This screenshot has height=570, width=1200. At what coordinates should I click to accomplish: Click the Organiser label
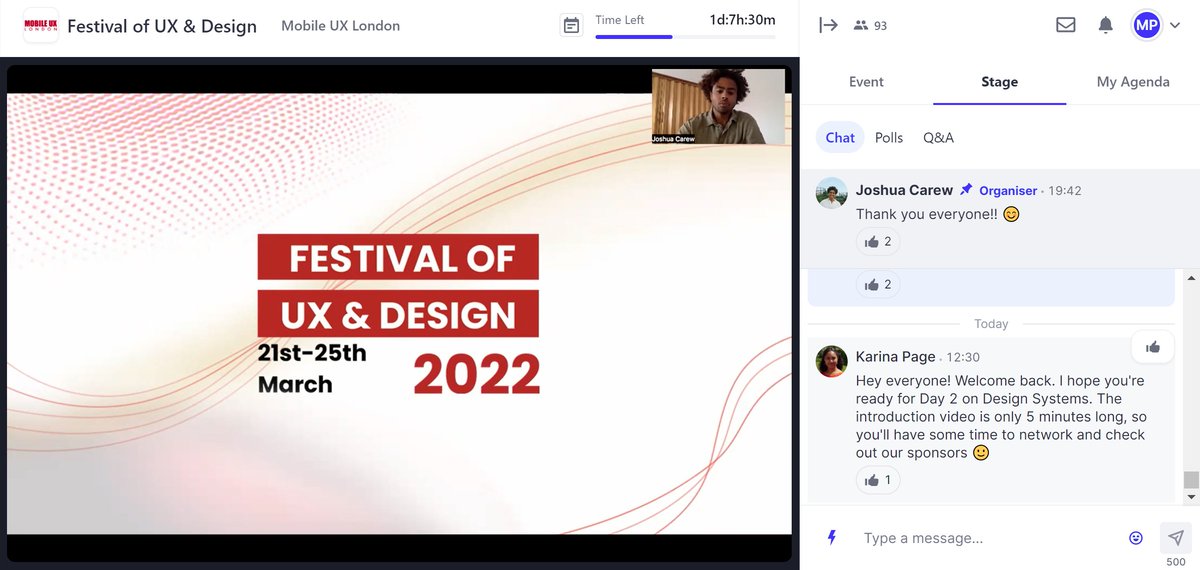[x=1008, y=190]
